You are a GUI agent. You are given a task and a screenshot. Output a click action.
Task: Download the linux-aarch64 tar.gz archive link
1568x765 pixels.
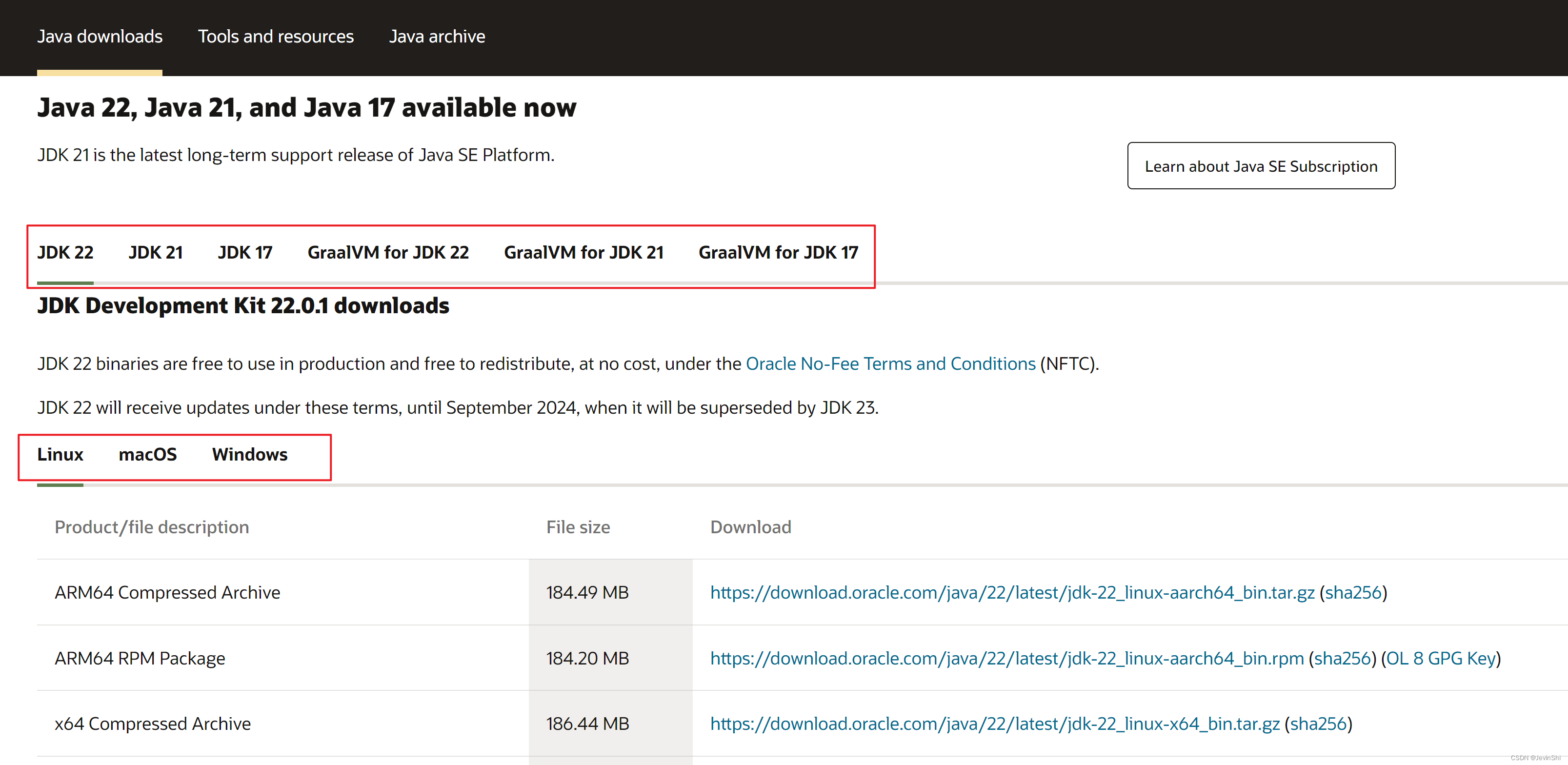(x=1012, y=593)
